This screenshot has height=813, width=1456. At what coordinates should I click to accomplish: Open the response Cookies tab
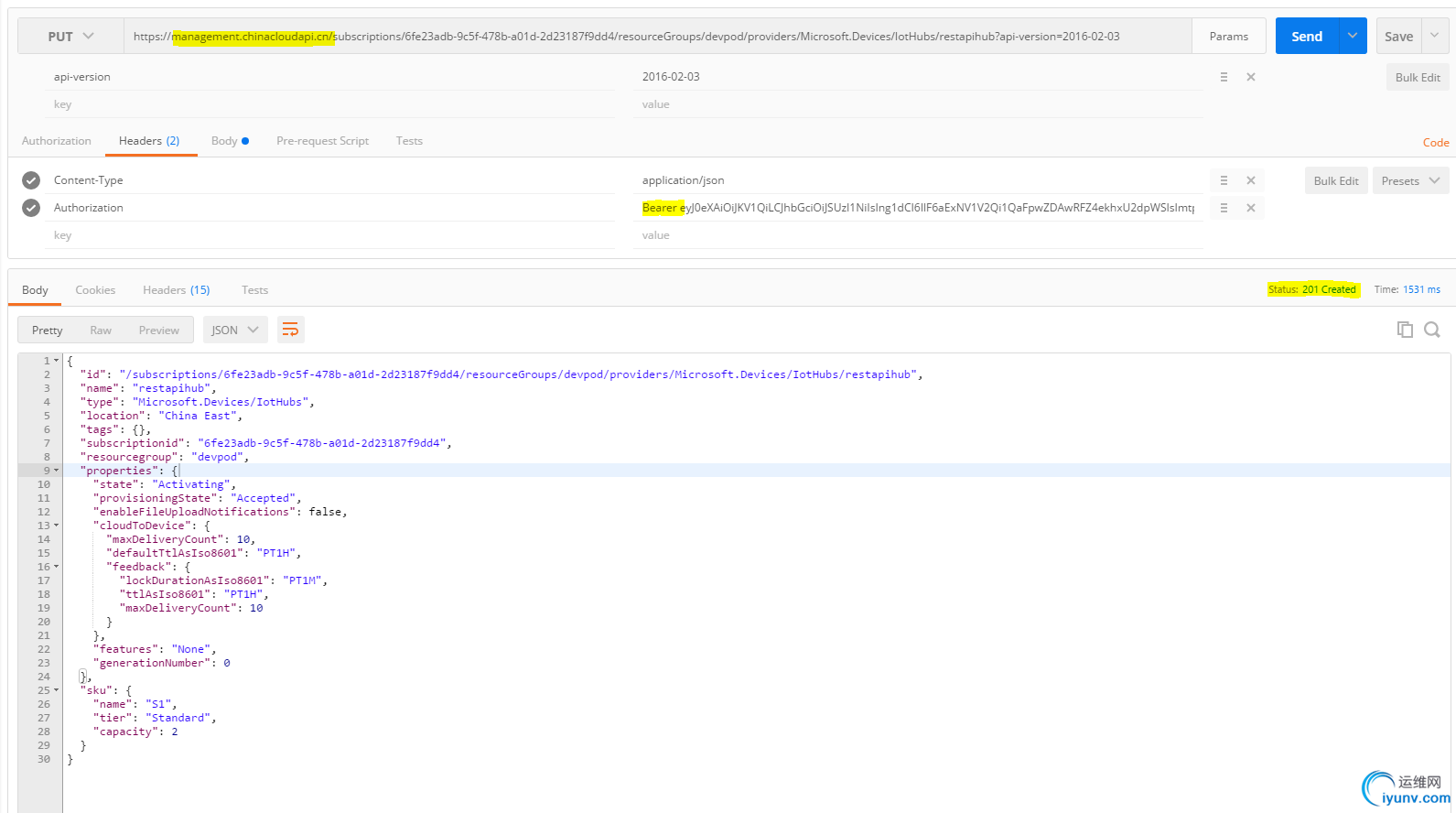95,290
